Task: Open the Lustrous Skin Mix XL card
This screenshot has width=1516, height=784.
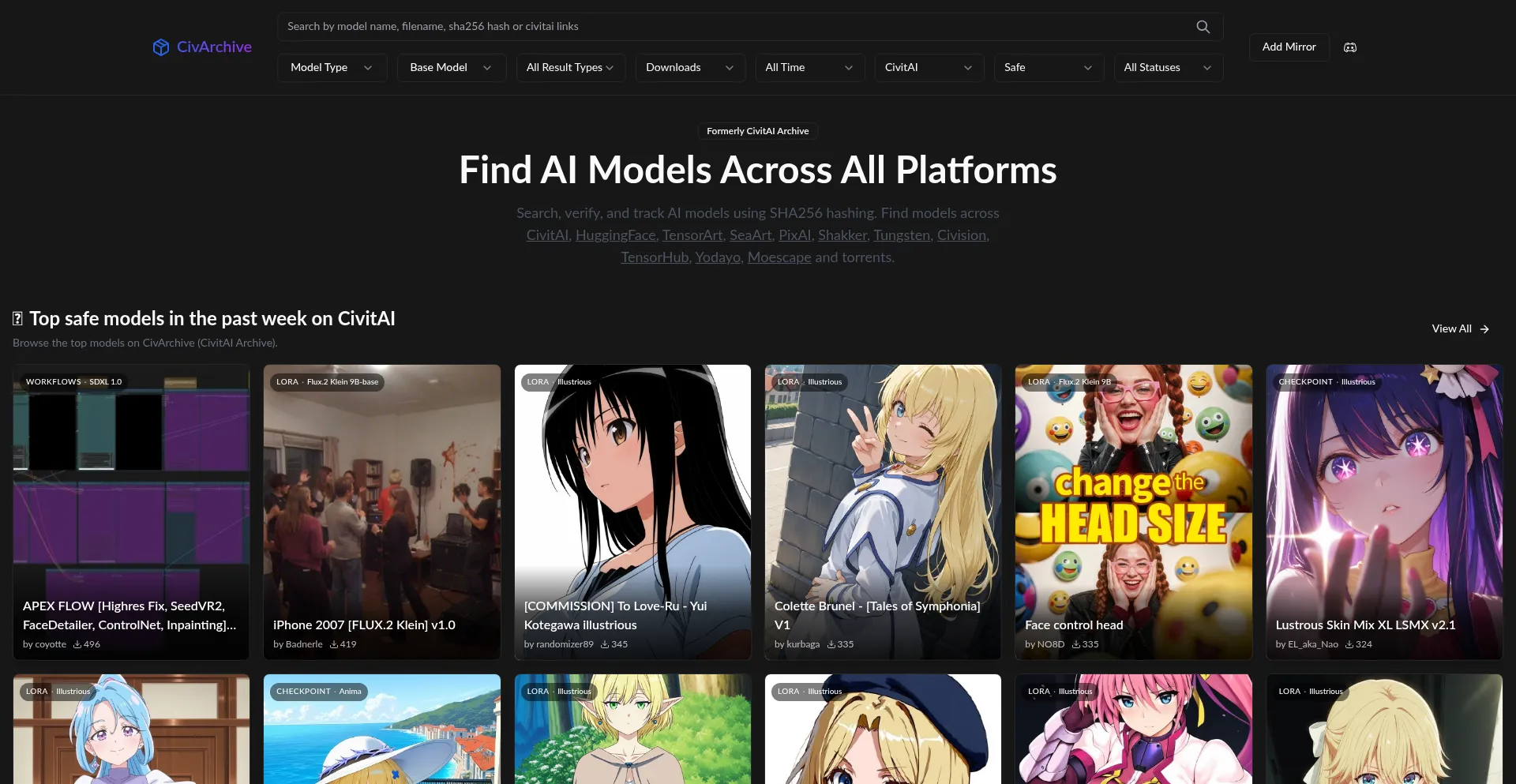Action: pyautogui.click(x=1384, y=512)
